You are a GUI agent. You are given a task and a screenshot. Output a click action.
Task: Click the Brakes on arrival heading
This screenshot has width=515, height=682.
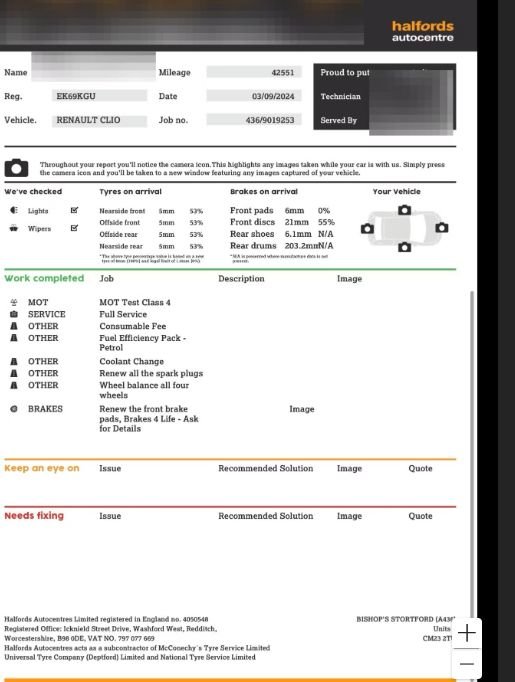coord(264,191)
